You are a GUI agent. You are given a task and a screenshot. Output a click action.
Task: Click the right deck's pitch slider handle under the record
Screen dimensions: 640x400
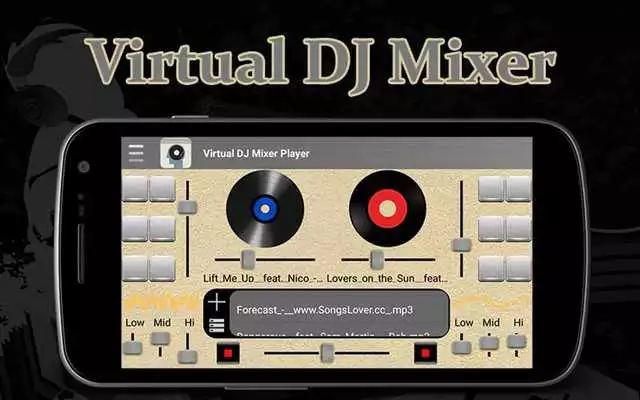tap(377, 259)
